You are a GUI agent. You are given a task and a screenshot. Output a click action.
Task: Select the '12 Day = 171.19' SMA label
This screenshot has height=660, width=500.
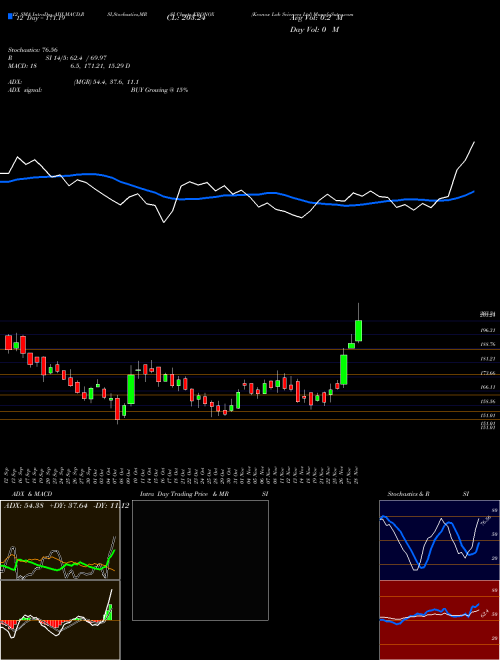coord(39,19)
